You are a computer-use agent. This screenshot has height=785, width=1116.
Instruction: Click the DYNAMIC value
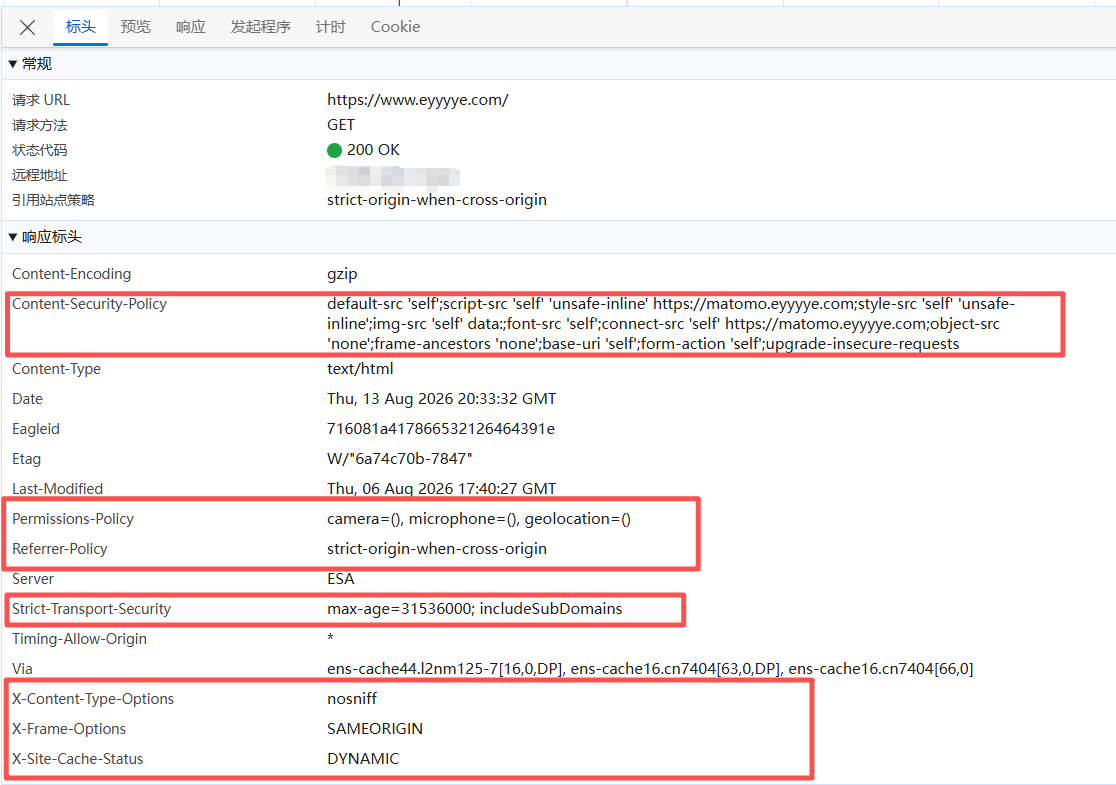coord(363,759)
